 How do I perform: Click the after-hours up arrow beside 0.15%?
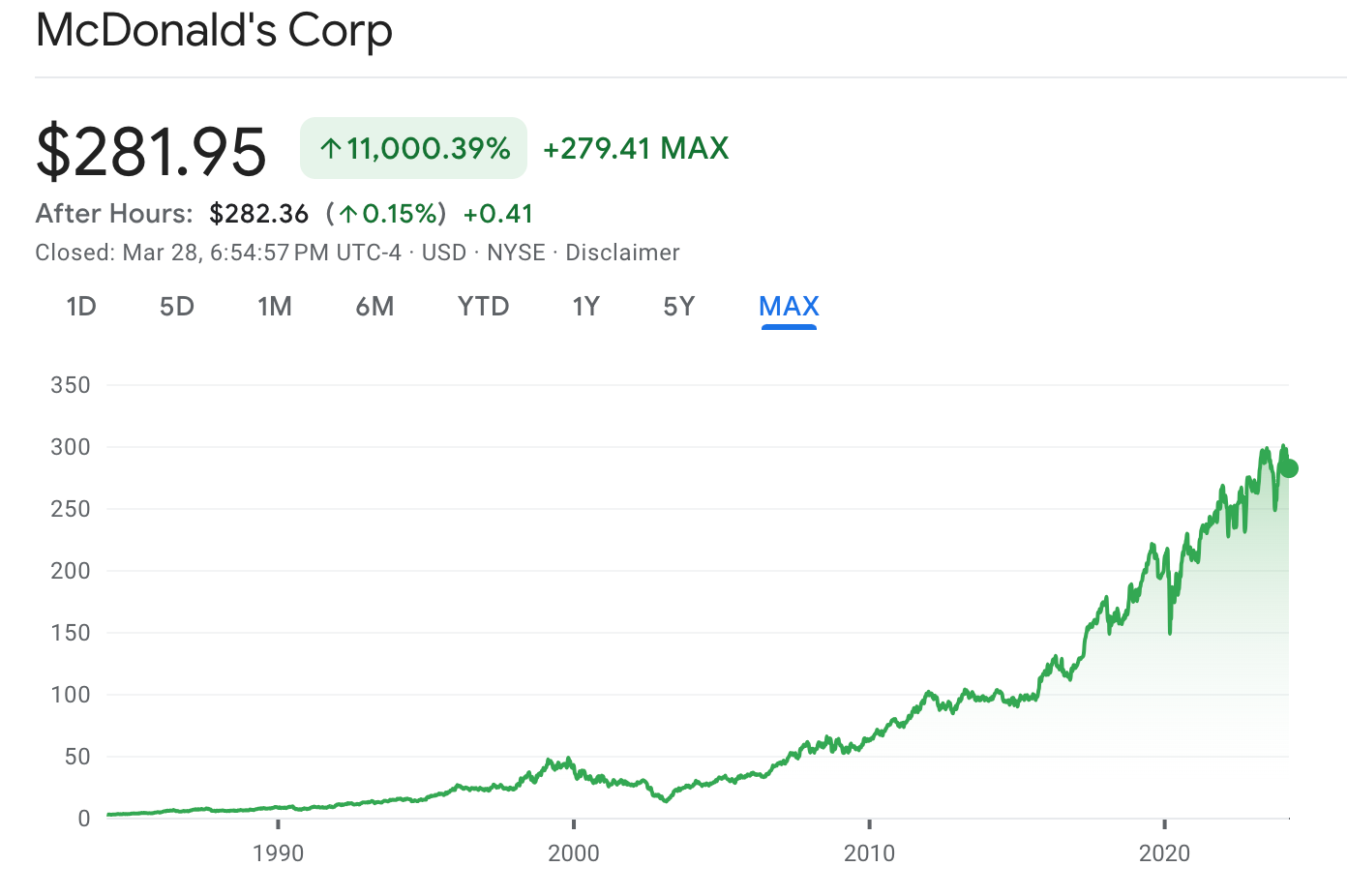(348, 214)
